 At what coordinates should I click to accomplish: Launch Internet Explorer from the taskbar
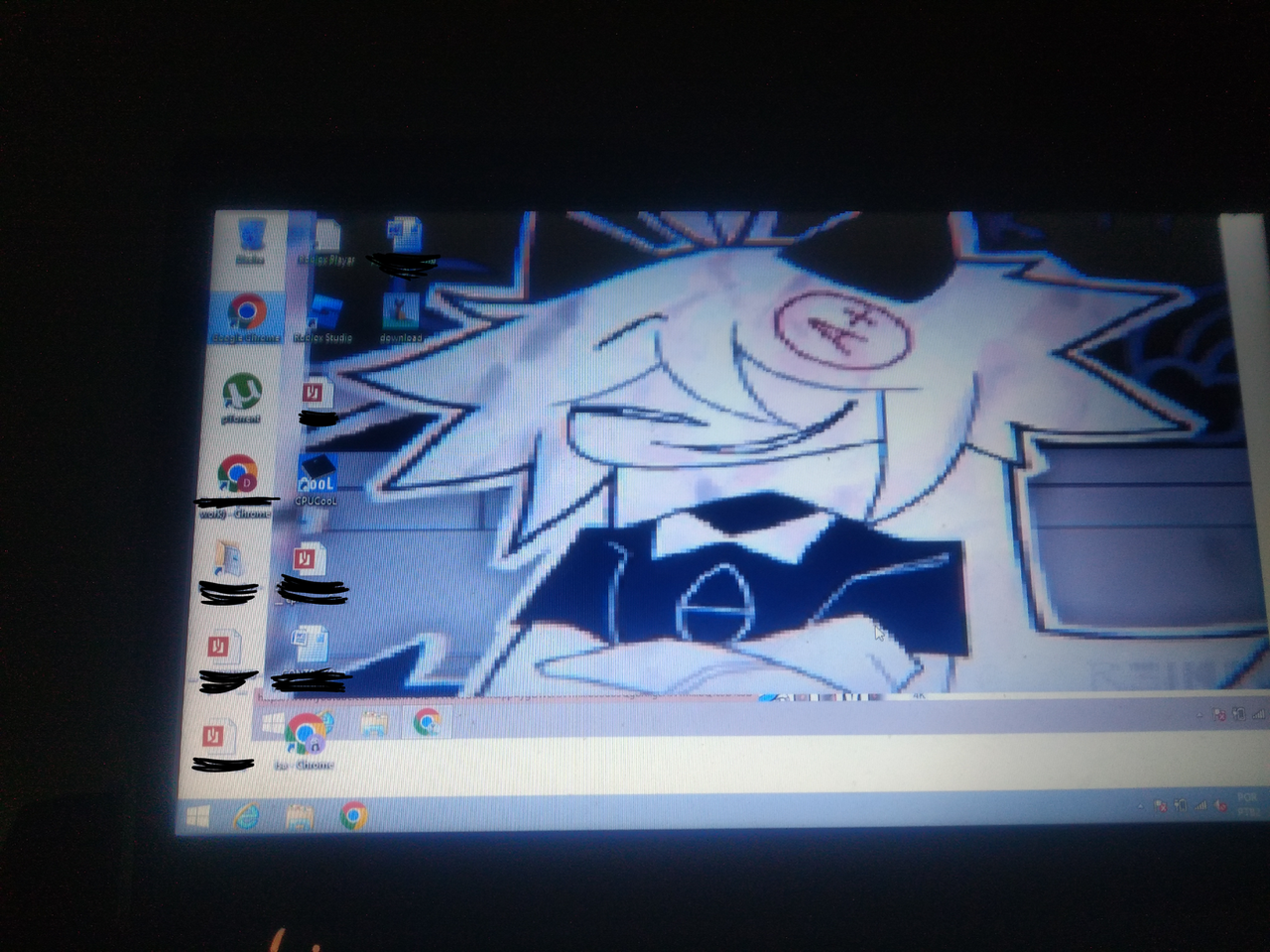tap(246, 816)
